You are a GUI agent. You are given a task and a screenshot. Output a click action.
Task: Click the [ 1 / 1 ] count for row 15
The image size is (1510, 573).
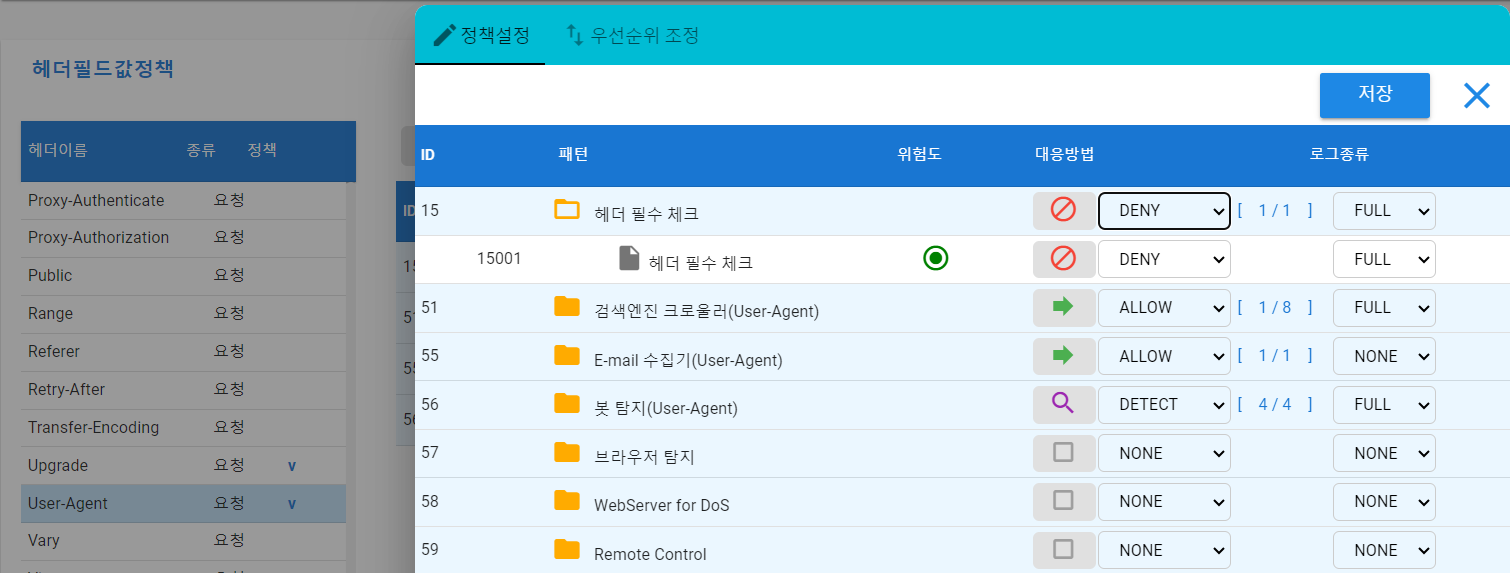coord(1275,211)
